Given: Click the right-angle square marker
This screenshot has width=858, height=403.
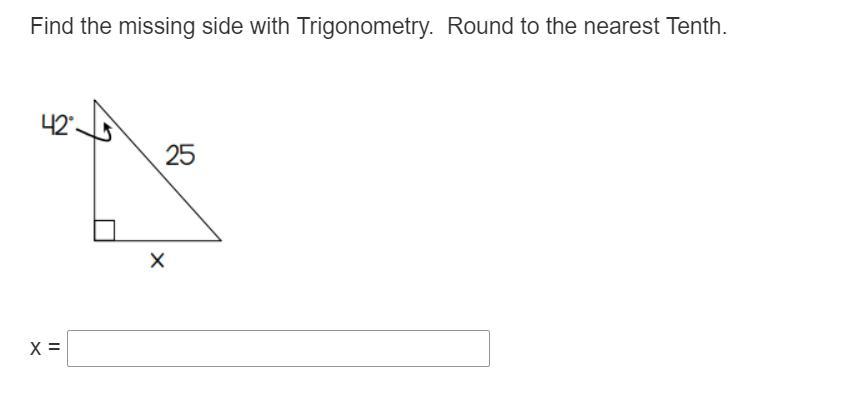Looking at the screenshot, I should coord(104,231).
